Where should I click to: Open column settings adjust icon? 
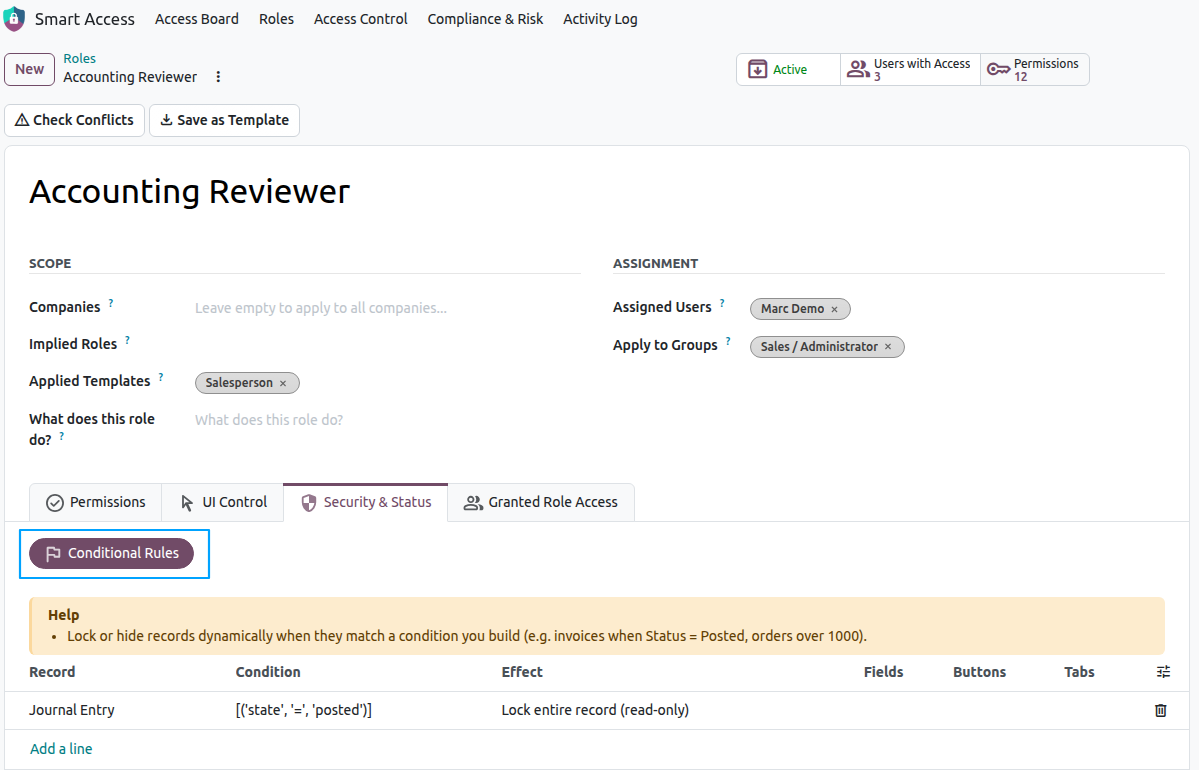(x=1163, y=672)
